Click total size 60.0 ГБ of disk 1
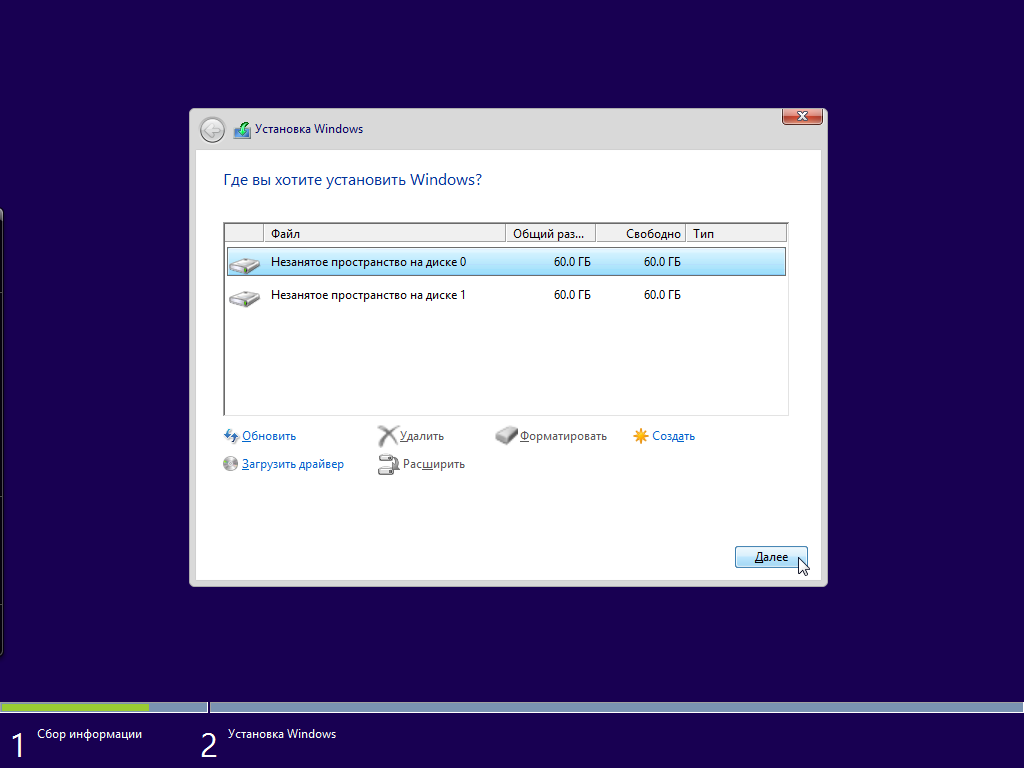The height and width of the screenshot is (768, 1024). pyautogui.click(x=572, y=295)
